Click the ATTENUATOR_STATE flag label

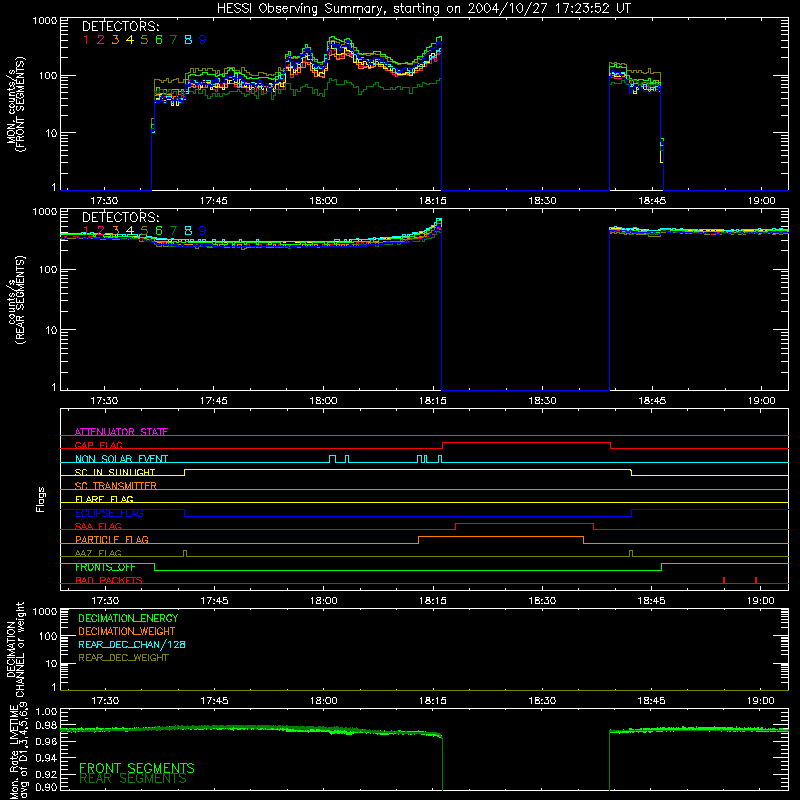(x=121, y=432)
